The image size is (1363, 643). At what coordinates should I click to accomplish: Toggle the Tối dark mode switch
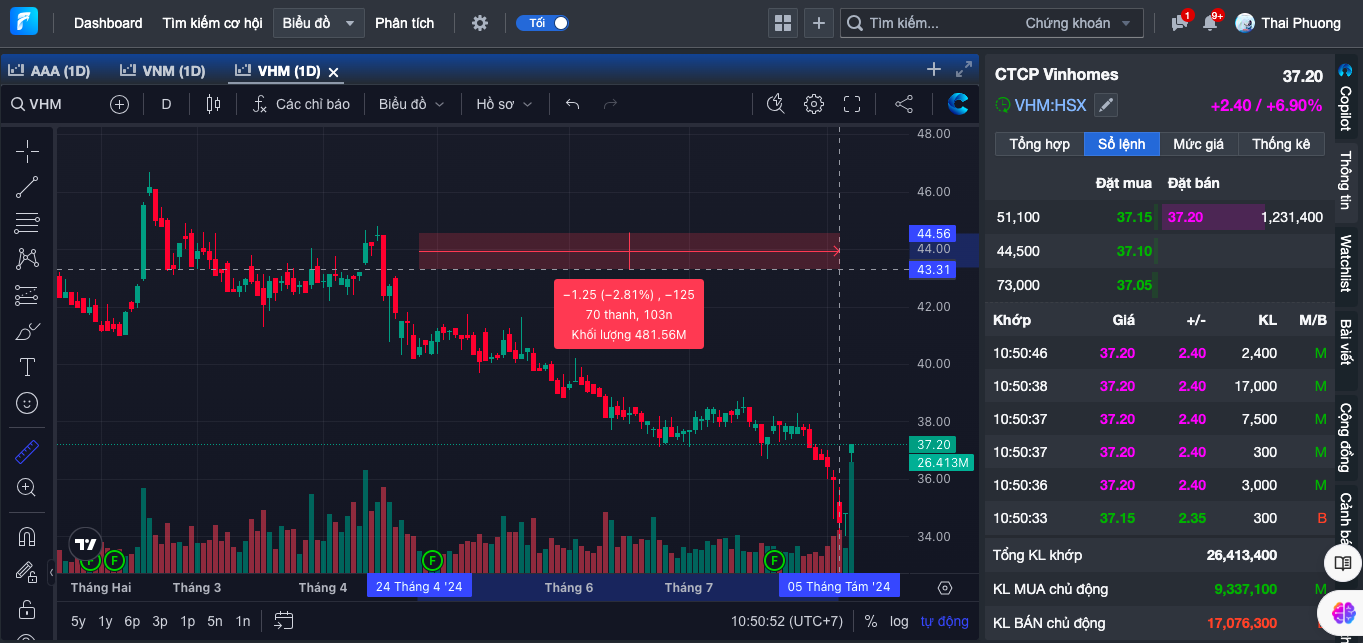point(542,23)
